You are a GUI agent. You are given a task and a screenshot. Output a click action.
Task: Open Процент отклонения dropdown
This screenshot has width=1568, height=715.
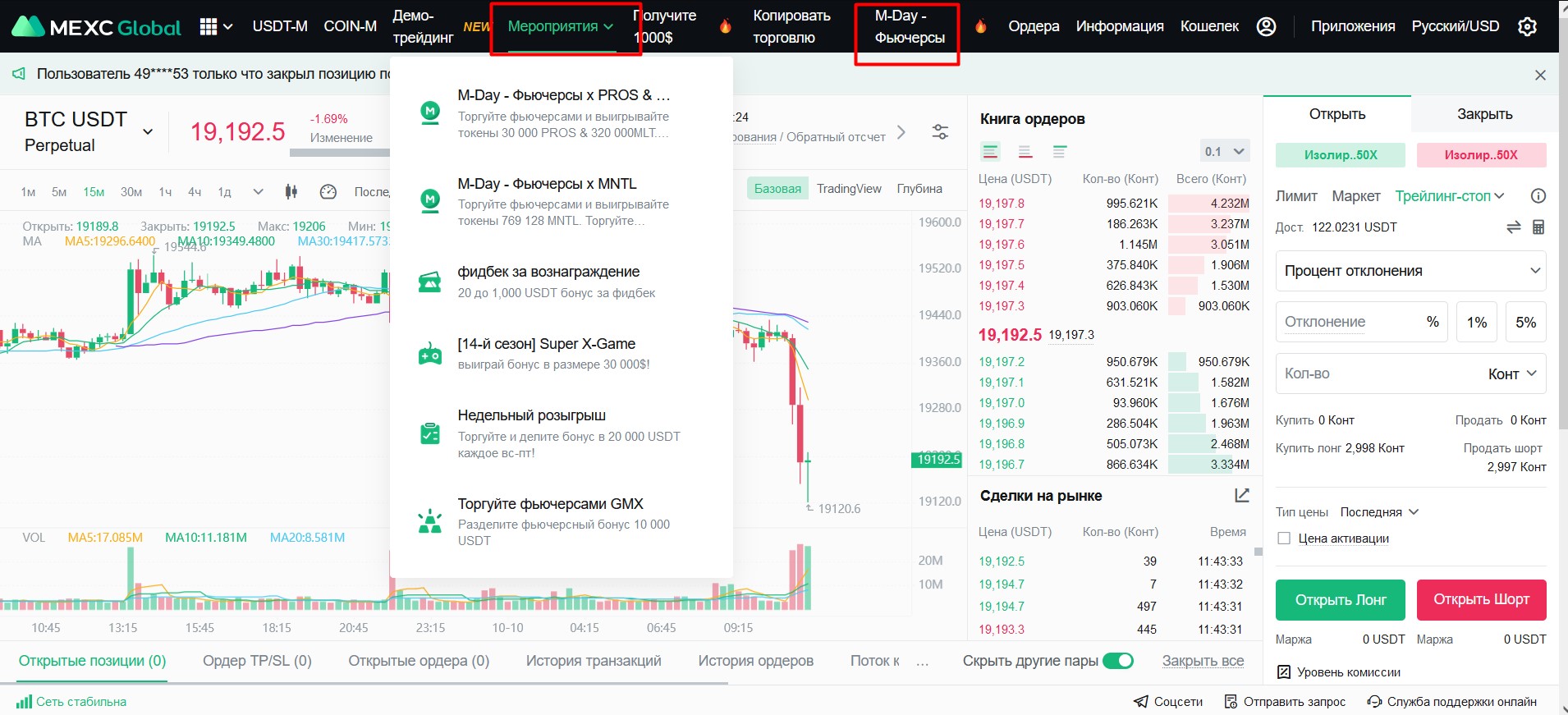[1410, 271]
